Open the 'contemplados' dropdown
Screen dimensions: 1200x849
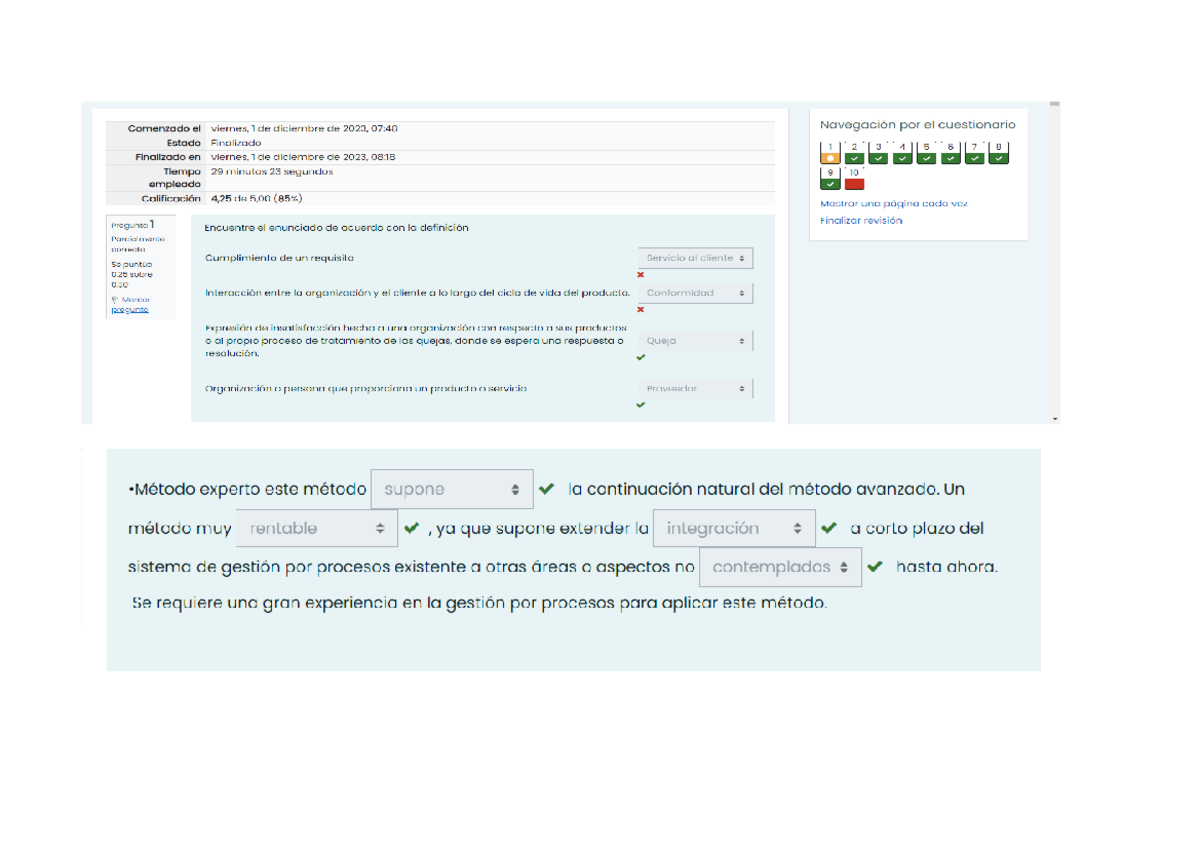coord(780,567)
